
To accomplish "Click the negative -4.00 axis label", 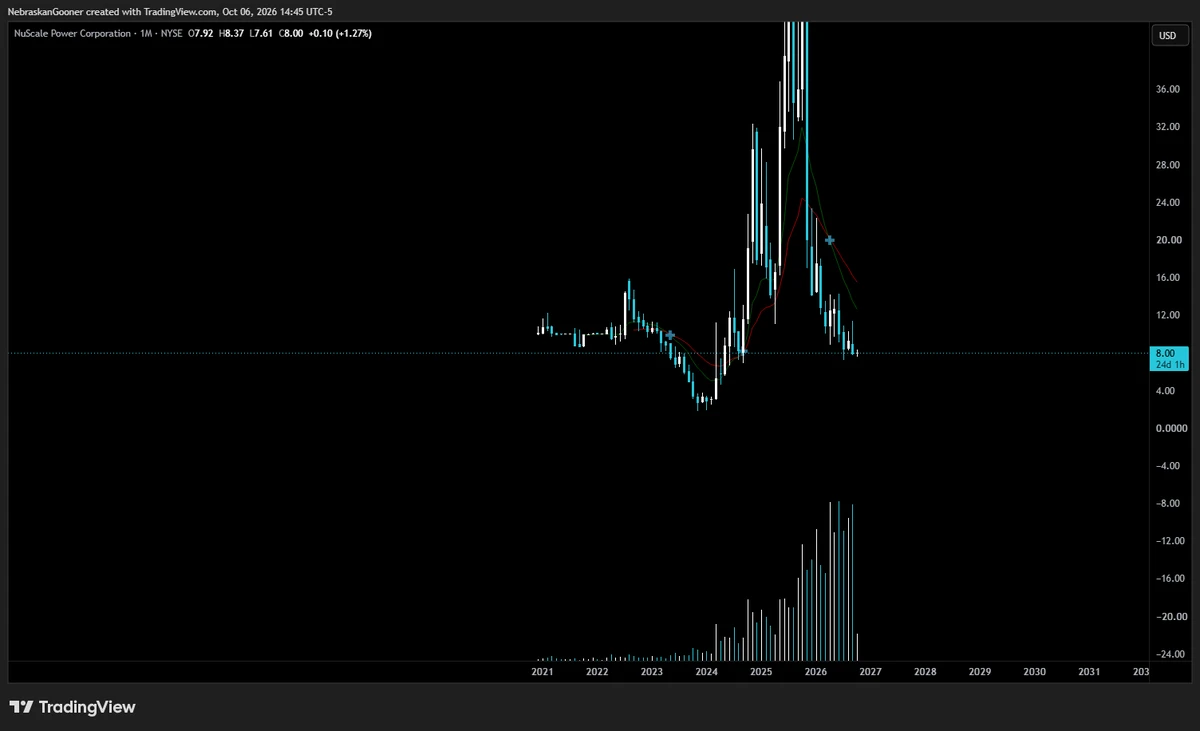I will click(x=1168, y=466).
